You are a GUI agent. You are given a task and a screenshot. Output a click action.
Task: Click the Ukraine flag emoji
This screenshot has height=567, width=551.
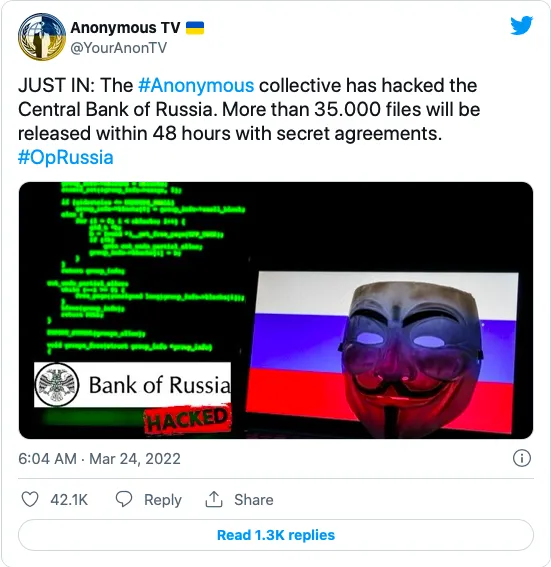[195, 27]
